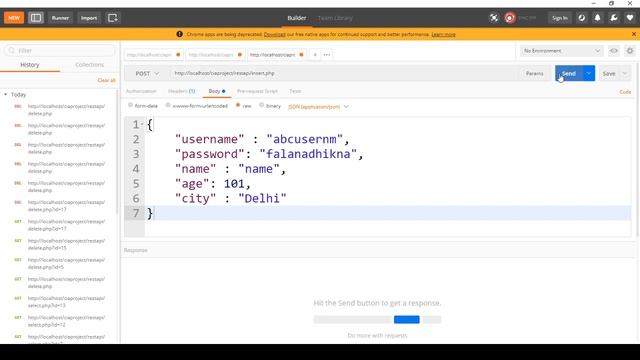Click the circular icon right of Sign In
The image size is (640, 360).
[x=582, y=18]
